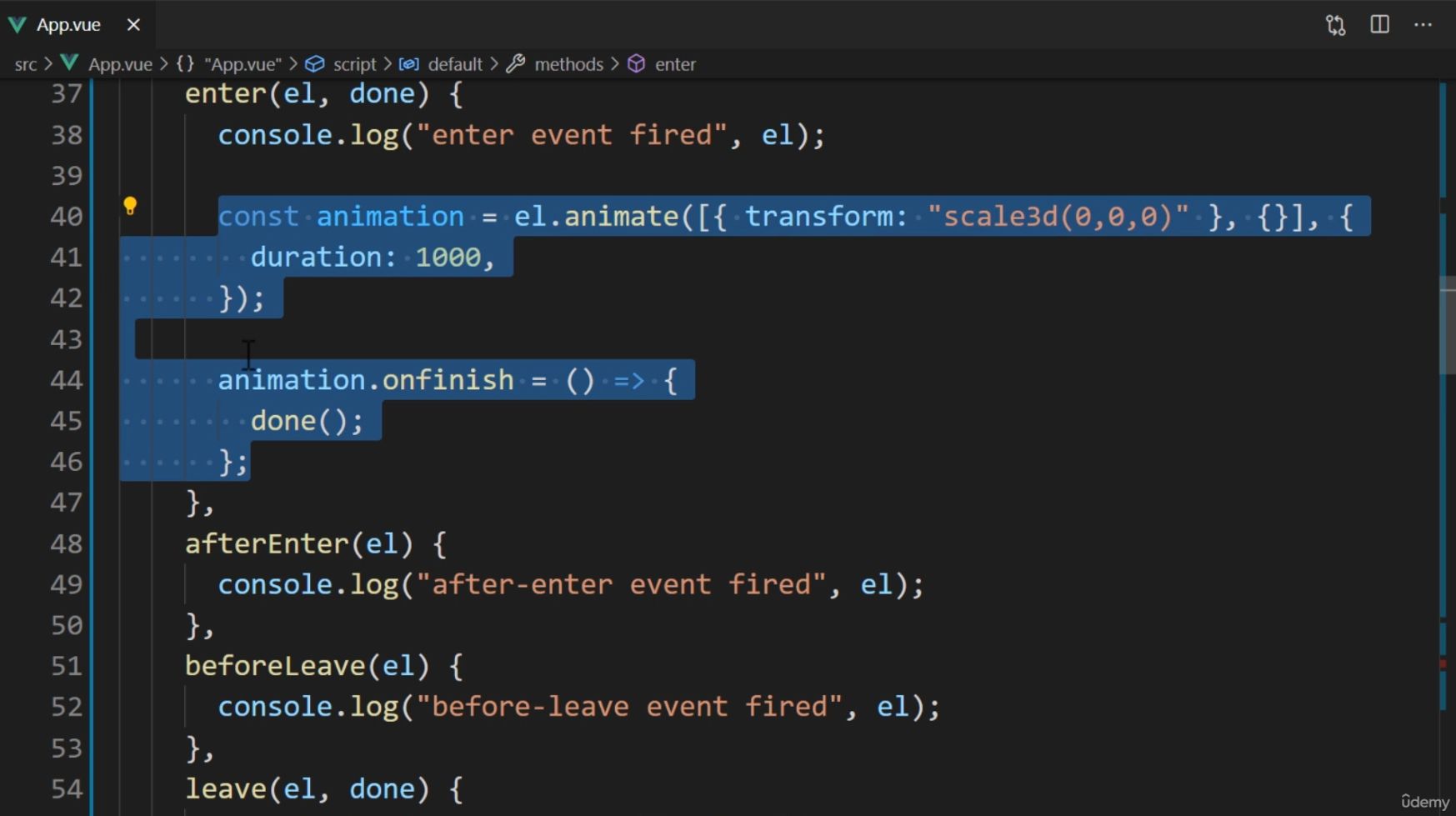Click the "scale3d(0,0,0)" string

1058,217
